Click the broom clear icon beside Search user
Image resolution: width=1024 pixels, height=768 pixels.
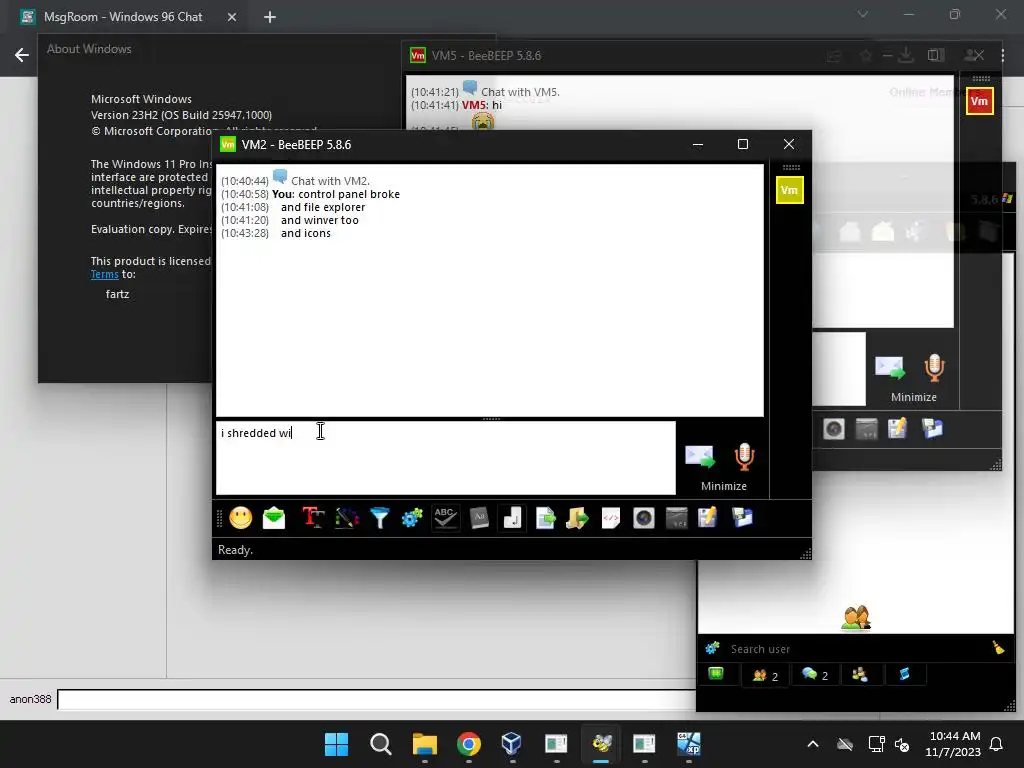click(x=998, y=648)
